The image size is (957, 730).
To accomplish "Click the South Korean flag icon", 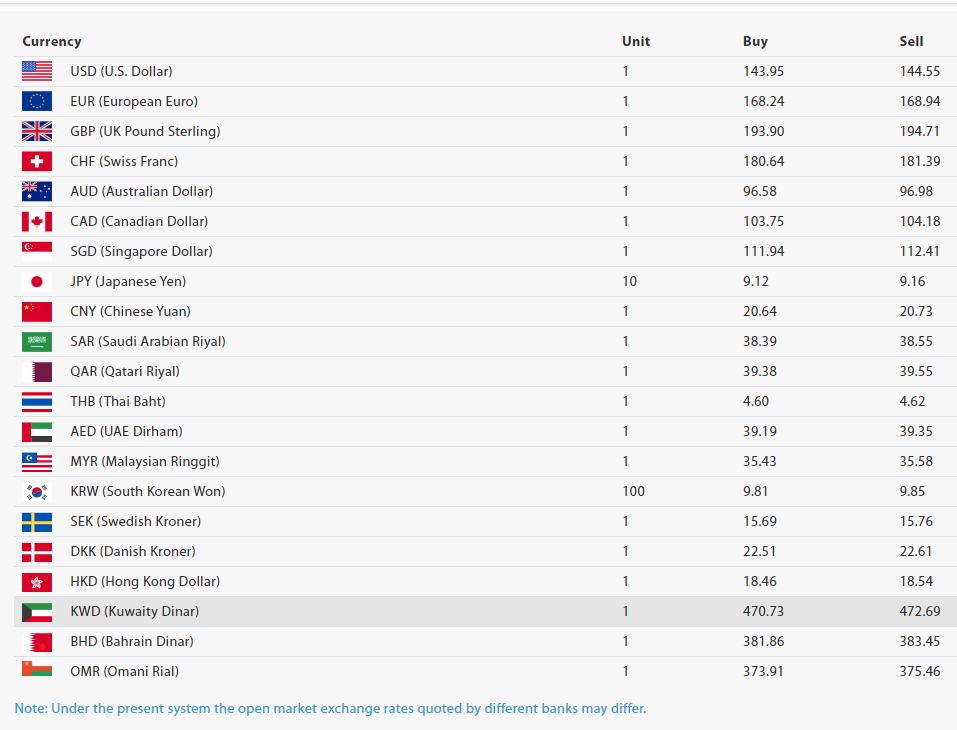I will 37,491.
